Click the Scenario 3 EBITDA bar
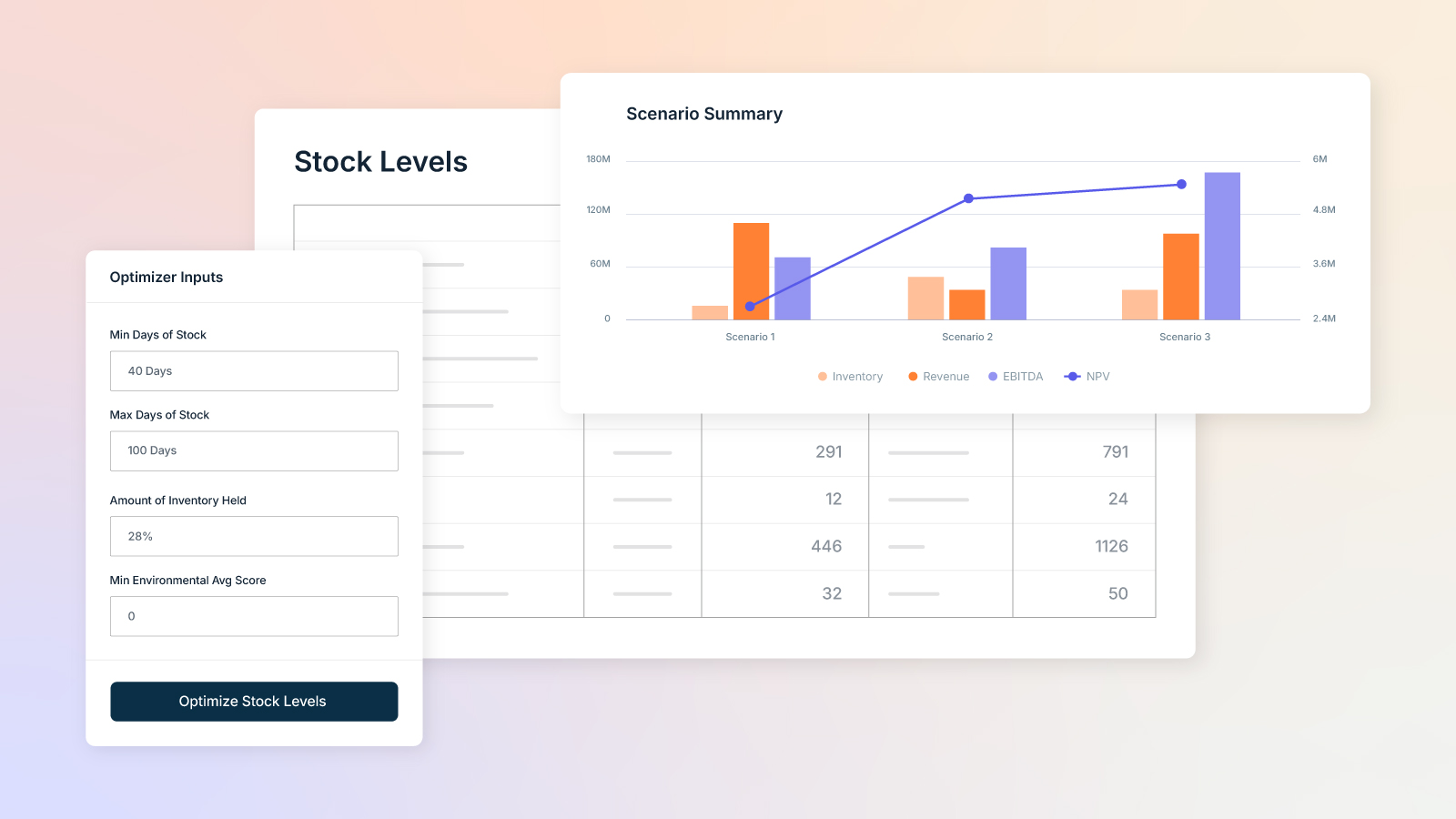Viewport: 1456px width, 819px height. point(1222,246)
